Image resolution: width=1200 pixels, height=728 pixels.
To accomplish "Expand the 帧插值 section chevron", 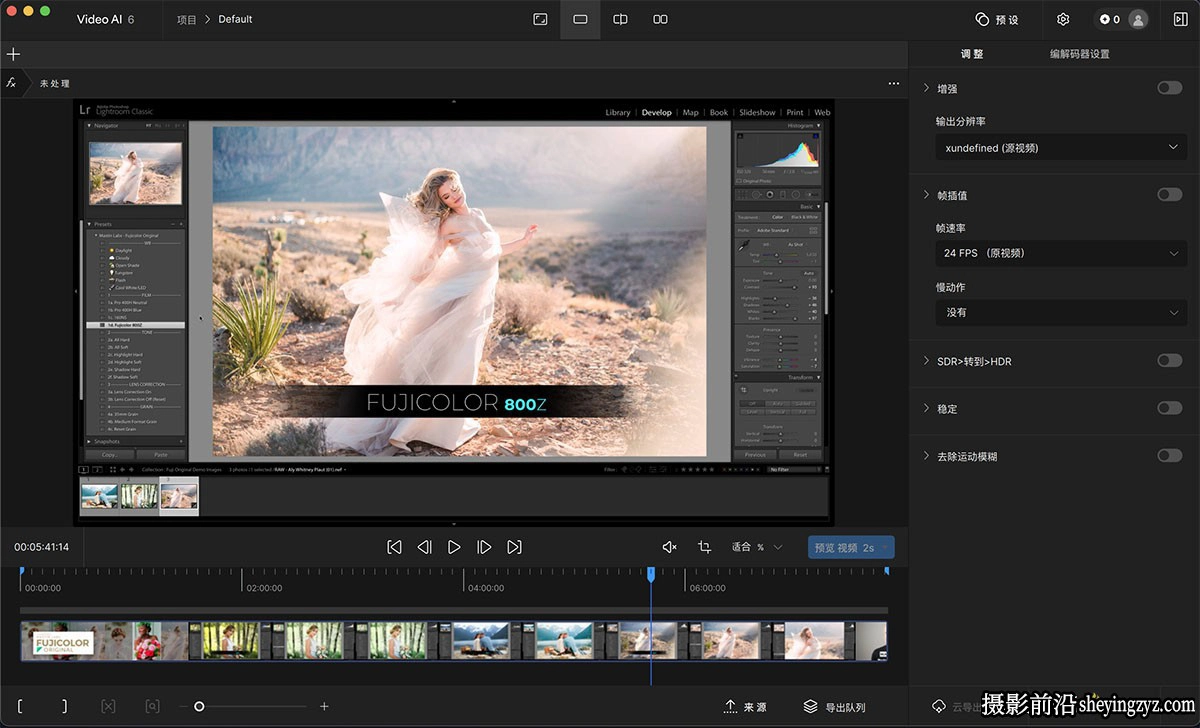I will tap(927, 194).
